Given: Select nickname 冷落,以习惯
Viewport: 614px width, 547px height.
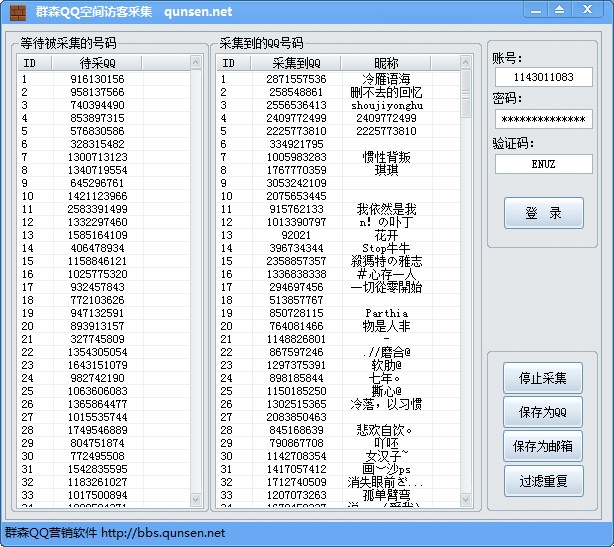Looking at the screenshot, I should pyautogui.click(x=386, y=404).
